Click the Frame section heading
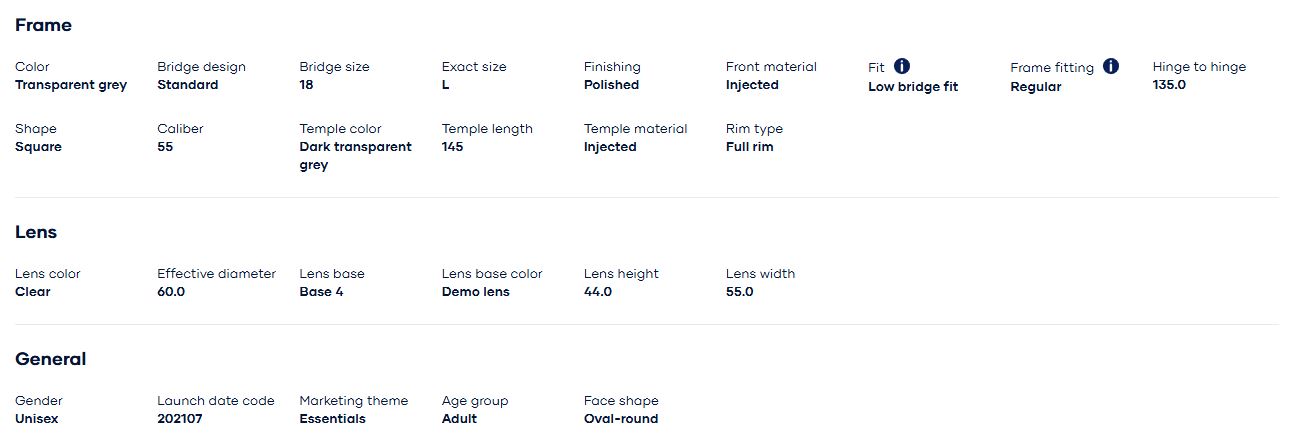The width and height of the screenshot is (1298, 445). pyautogui.click(x=43, y=25)
